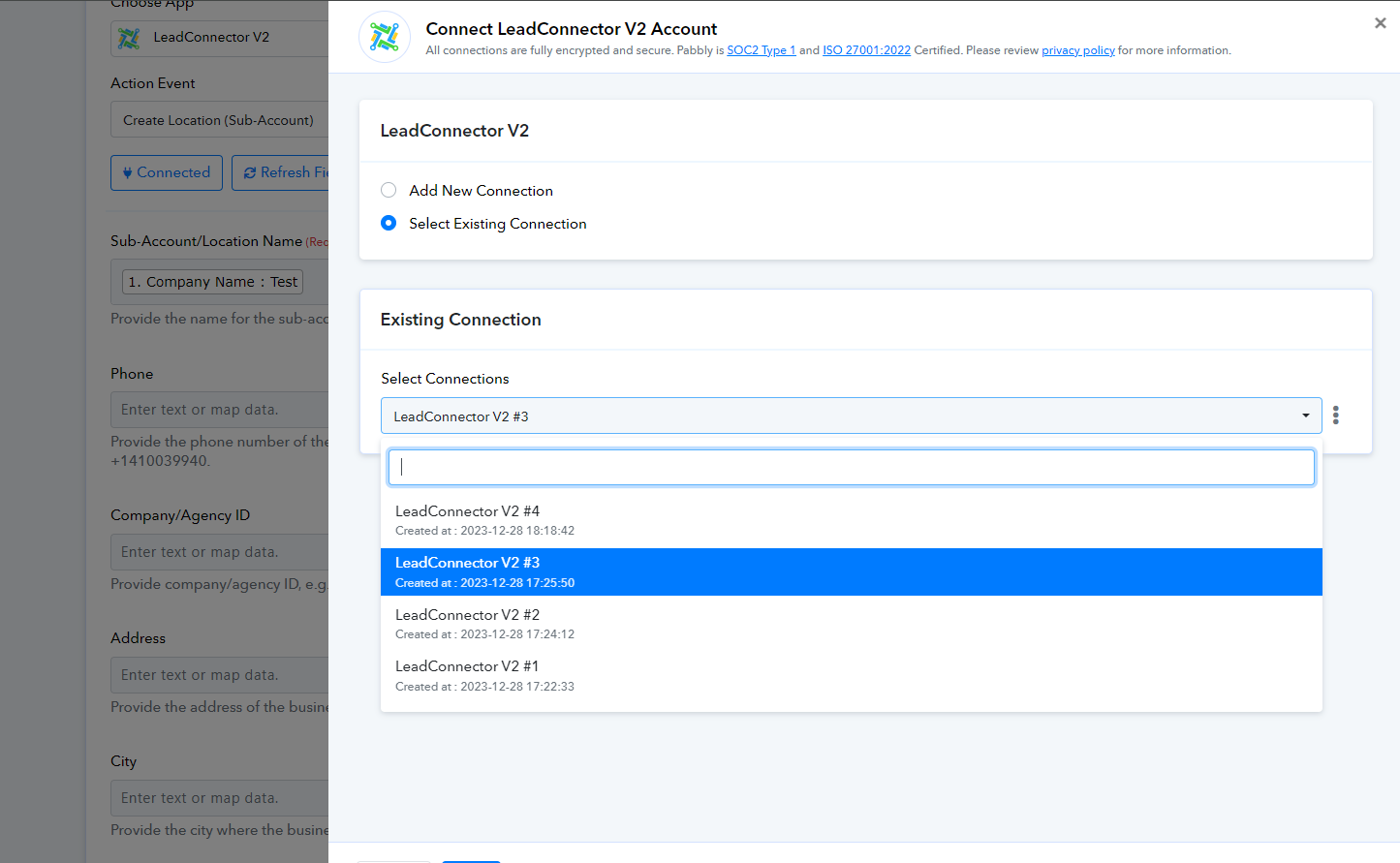
Task: Close the Connect LeadConnector V2 Account dialog
Action: tap(1380, 23)
